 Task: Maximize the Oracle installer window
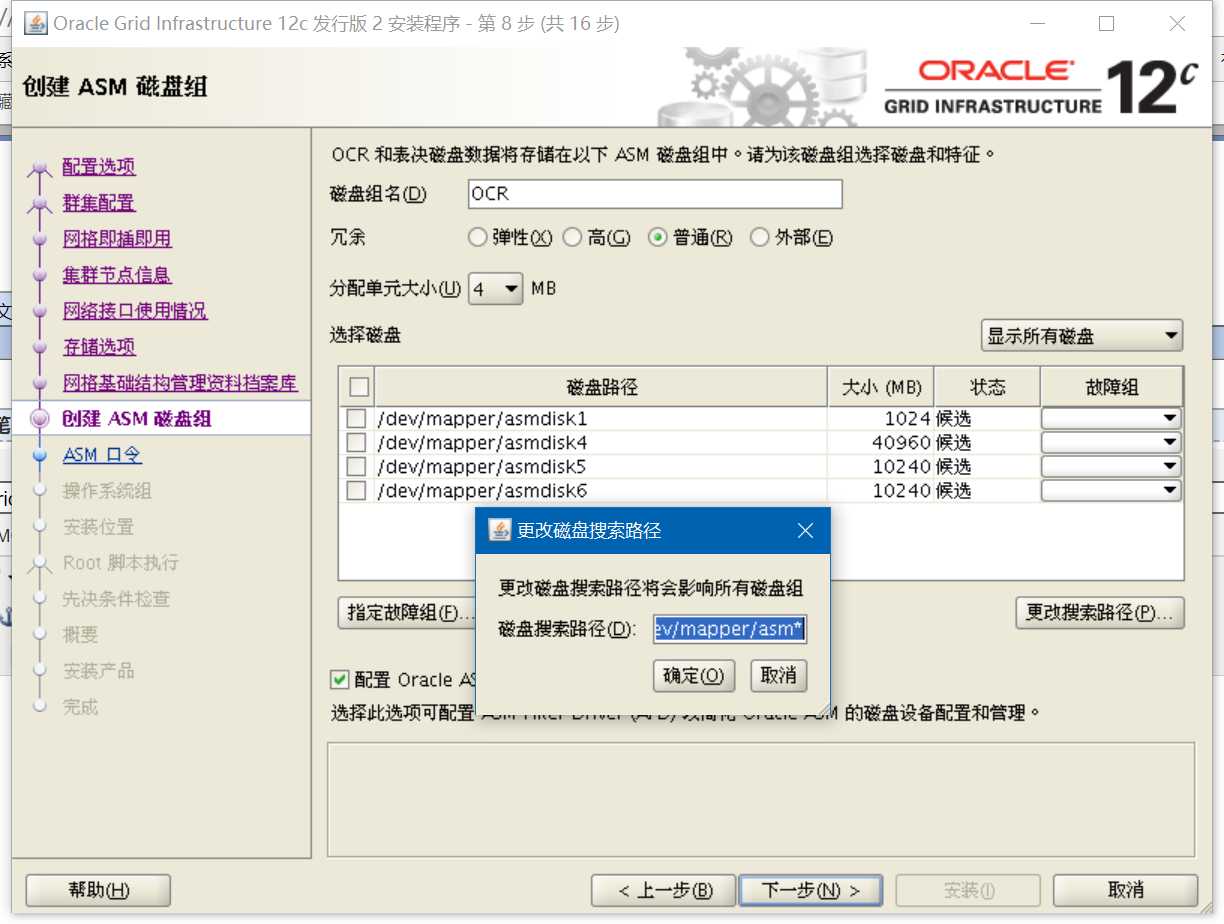pos(1106,24)
